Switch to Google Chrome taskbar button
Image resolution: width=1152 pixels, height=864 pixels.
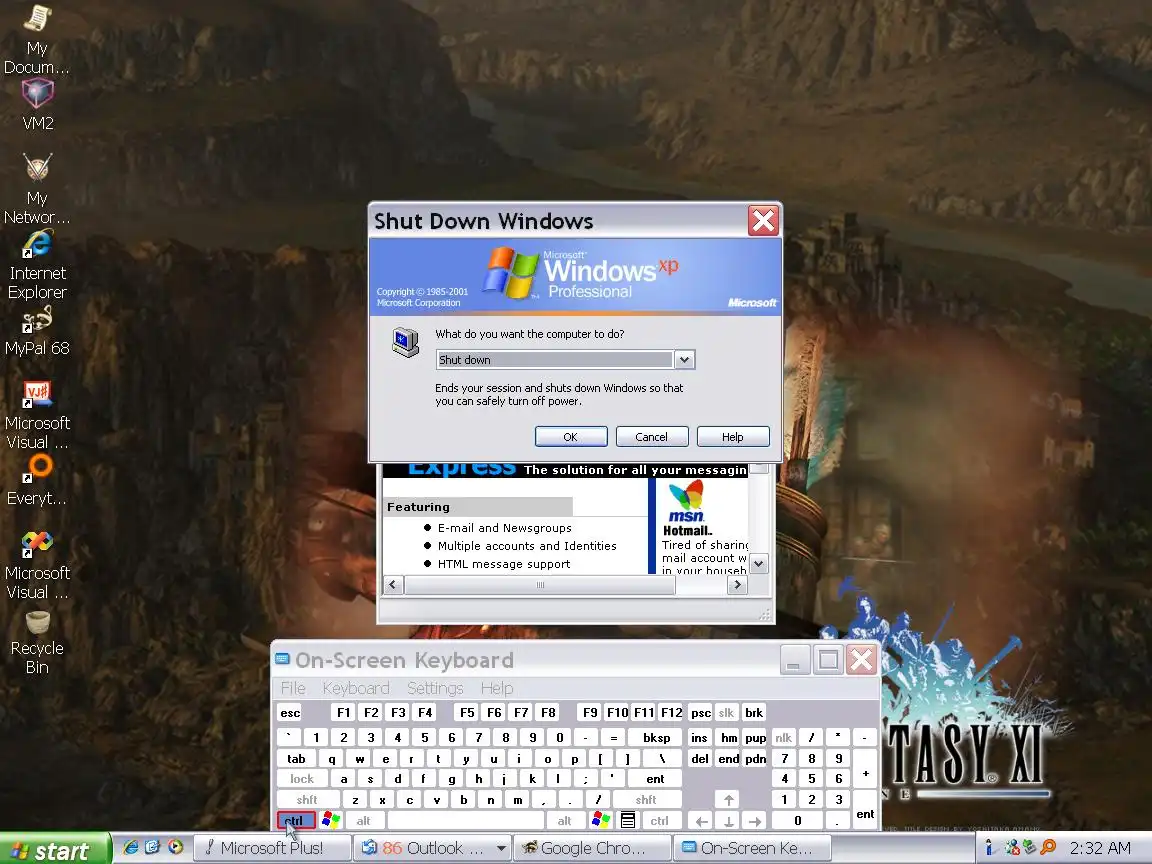[592, 848]
